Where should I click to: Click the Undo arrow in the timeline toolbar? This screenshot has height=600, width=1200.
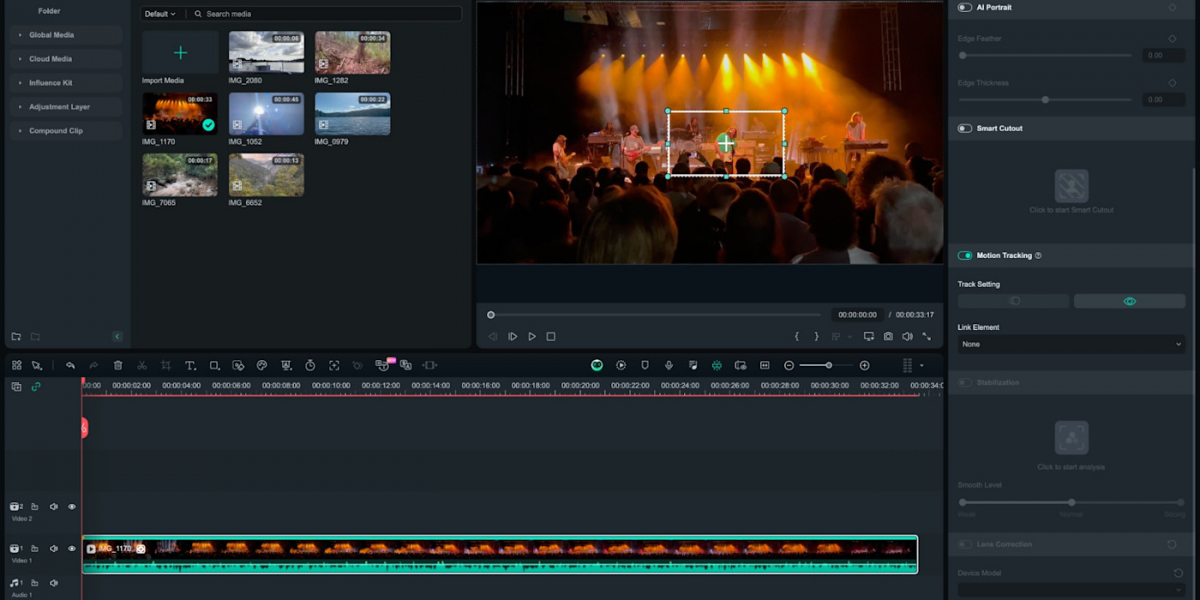click(x=70, y=366)
